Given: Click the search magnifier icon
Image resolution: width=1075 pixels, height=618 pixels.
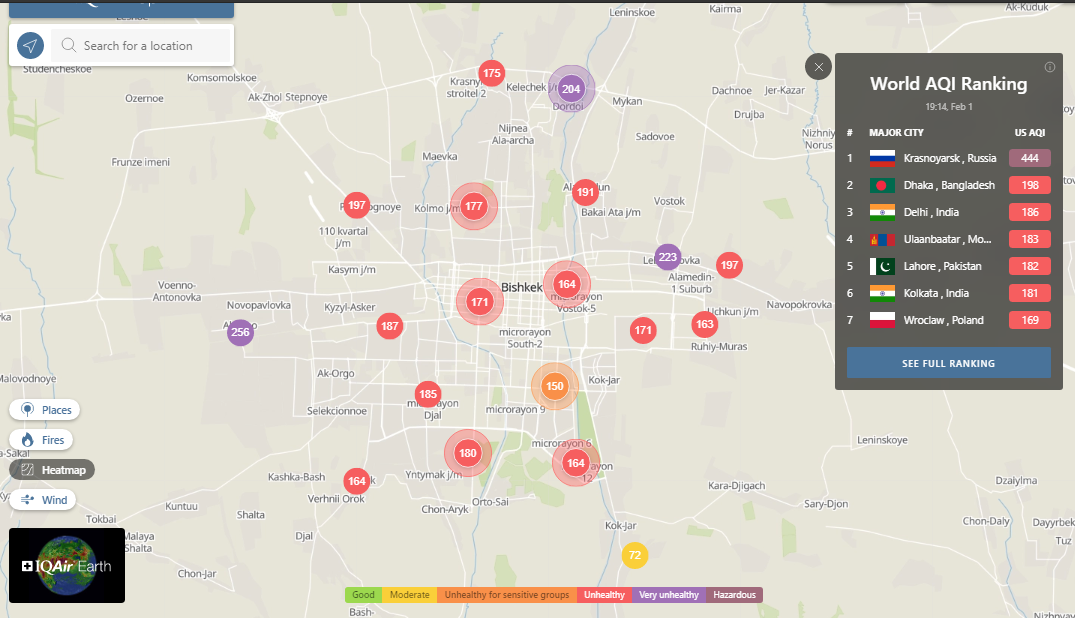Looking at the screenshot, I should click(69, 46).
